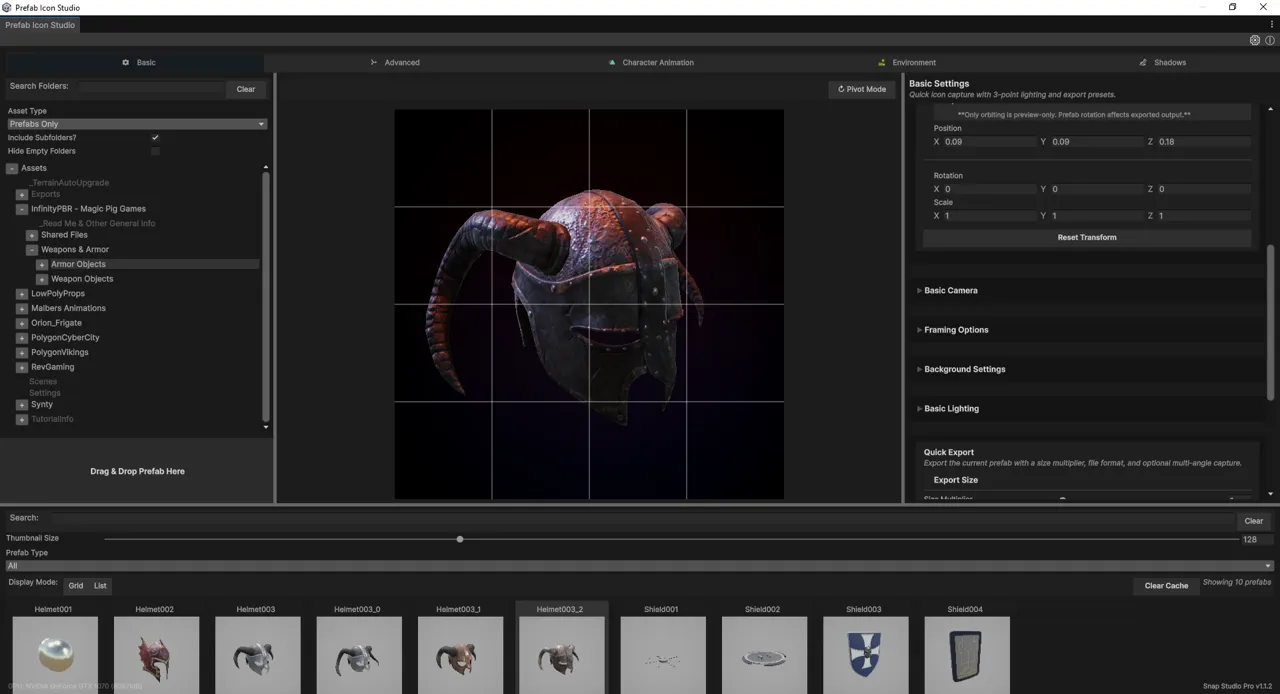Click the Position Y field
This screenshot has width=1280, height=694.
pos(1097,142)
